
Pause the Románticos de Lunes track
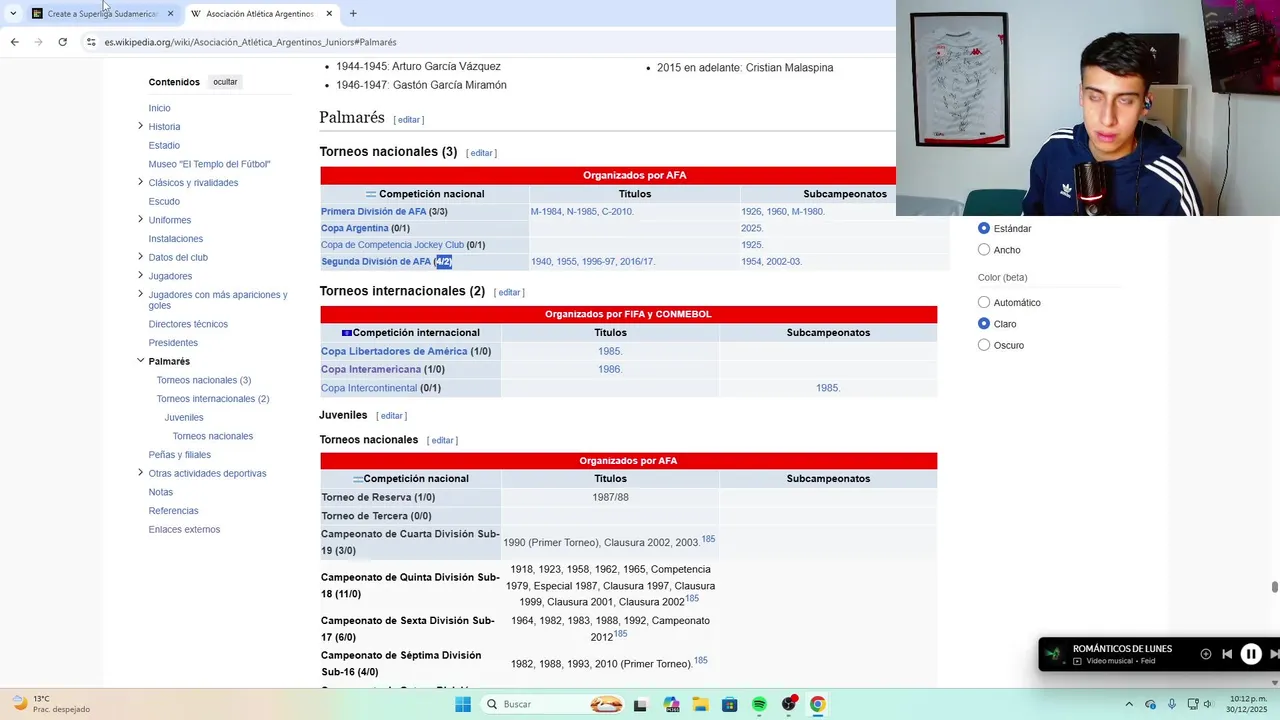click(1251, 654)
